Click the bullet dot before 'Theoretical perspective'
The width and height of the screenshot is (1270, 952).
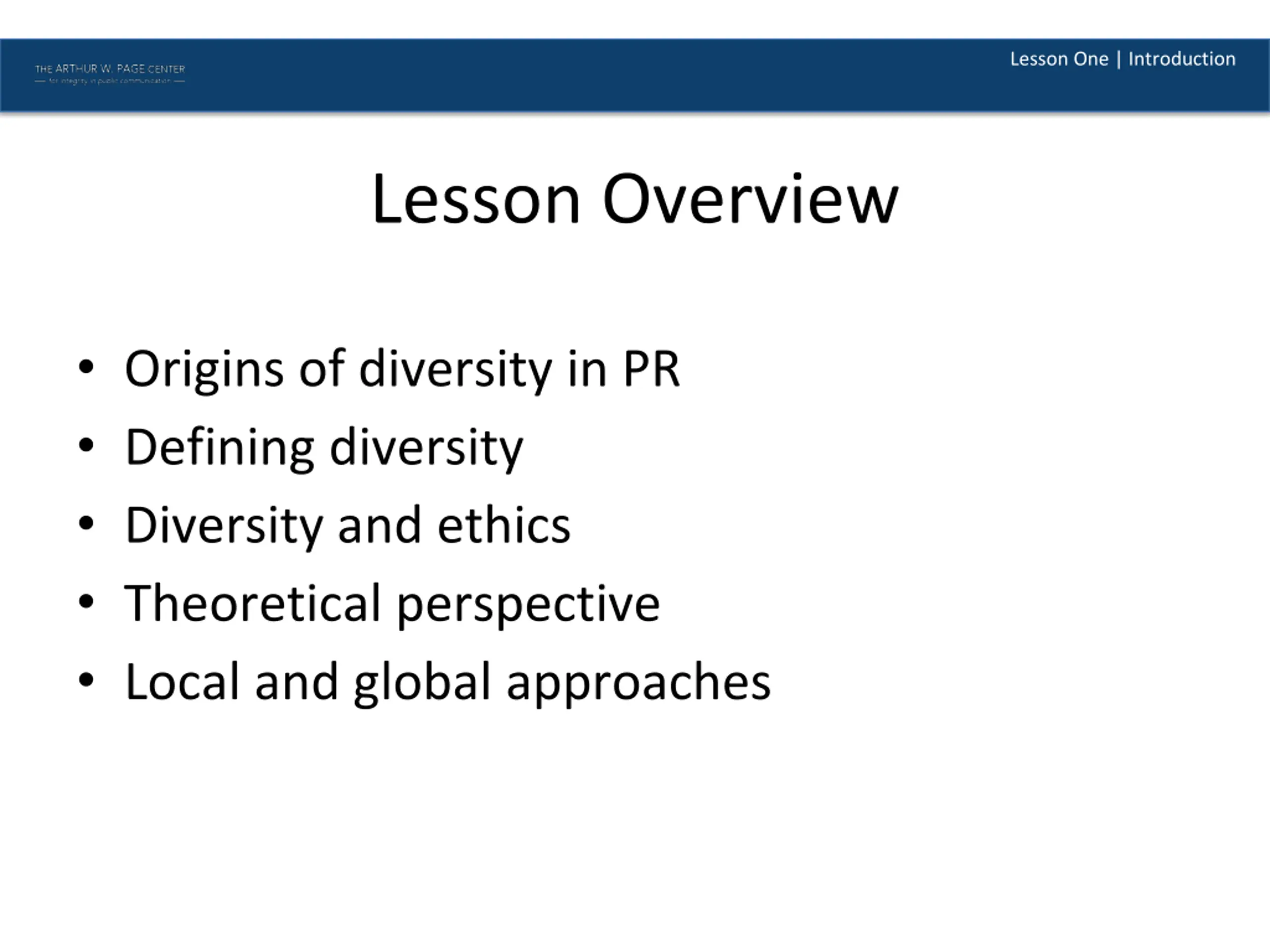pyautogui.click(x=86, y=602)
